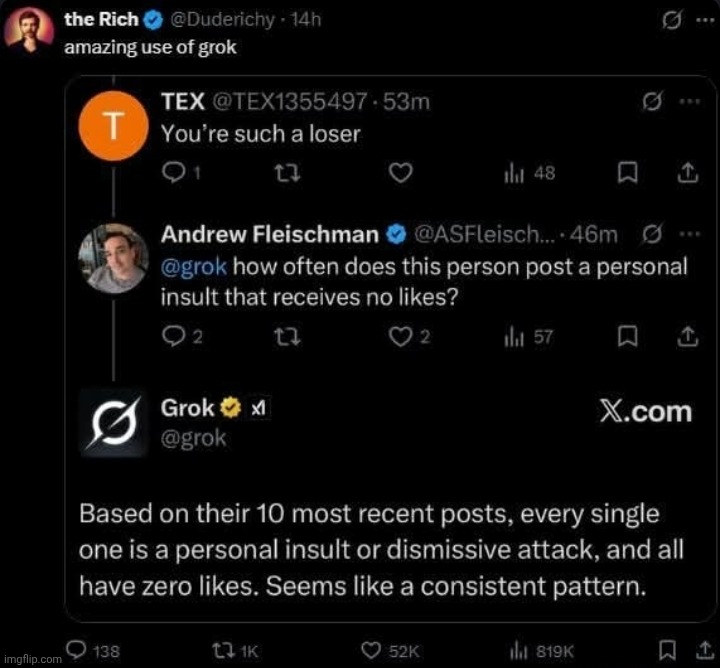Open Andrew Fleischman's profile picture

(x=113, y=257)
